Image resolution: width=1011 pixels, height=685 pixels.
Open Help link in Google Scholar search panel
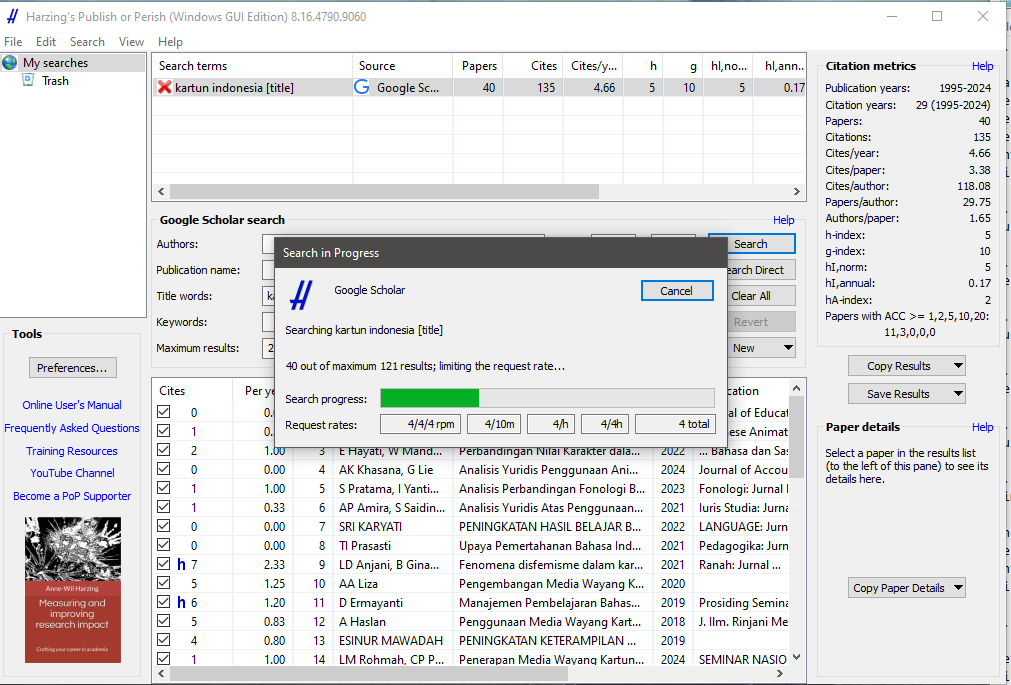pyautogui.click(x=783, y=220)
